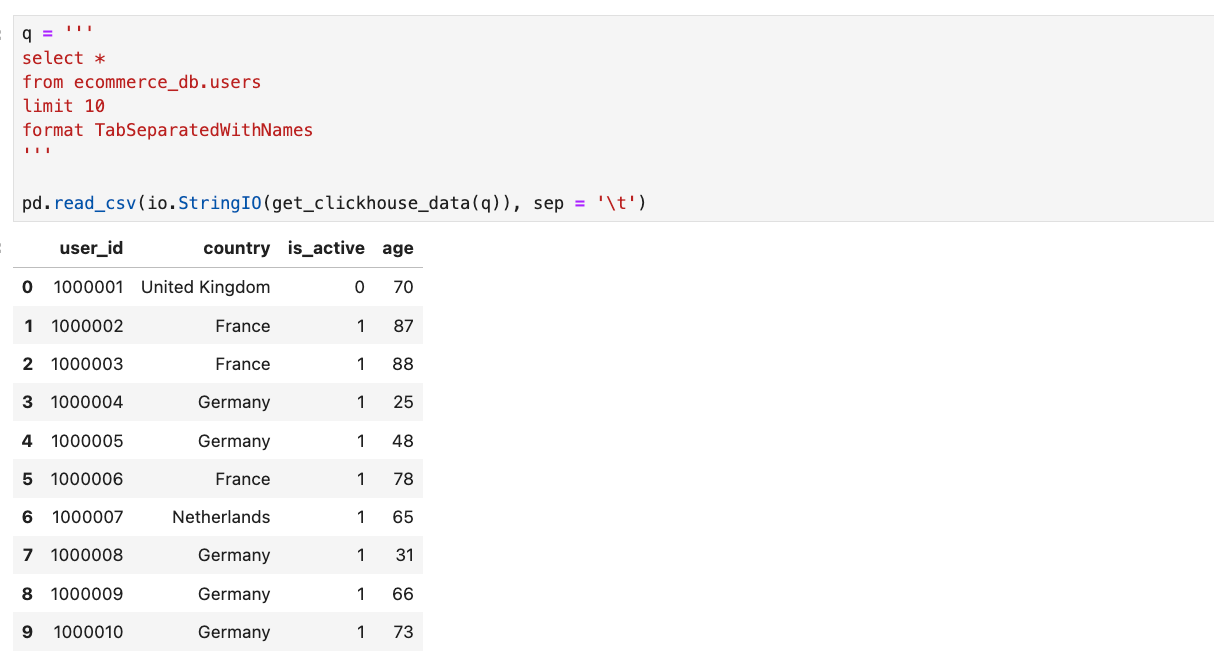Viewport: 1214px width, 664px height.
Task: Click row index 9 label
Action: (x=27, y=632)
